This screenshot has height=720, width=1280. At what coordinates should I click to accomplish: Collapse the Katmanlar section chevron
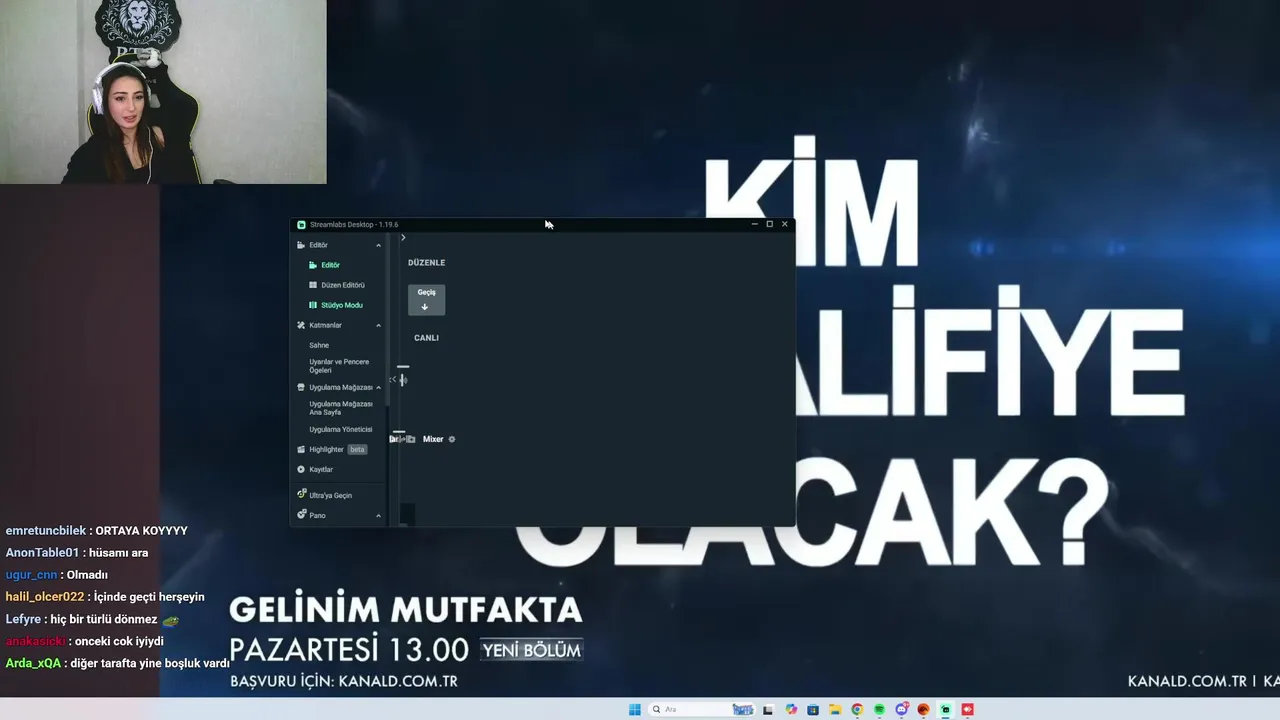378,325
